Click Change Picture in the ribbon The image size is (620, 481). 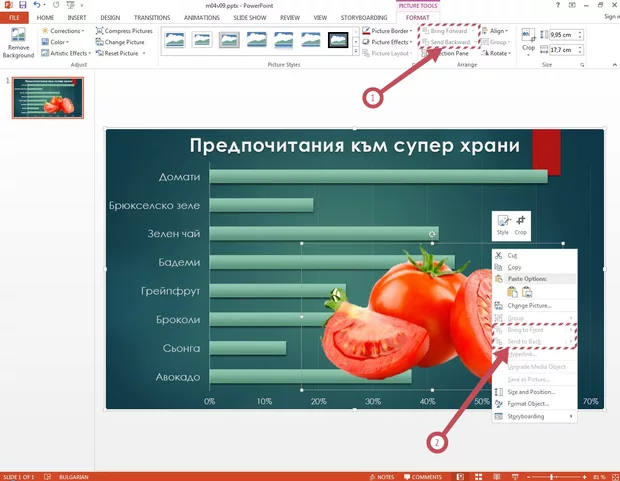[x=120, y=42]
